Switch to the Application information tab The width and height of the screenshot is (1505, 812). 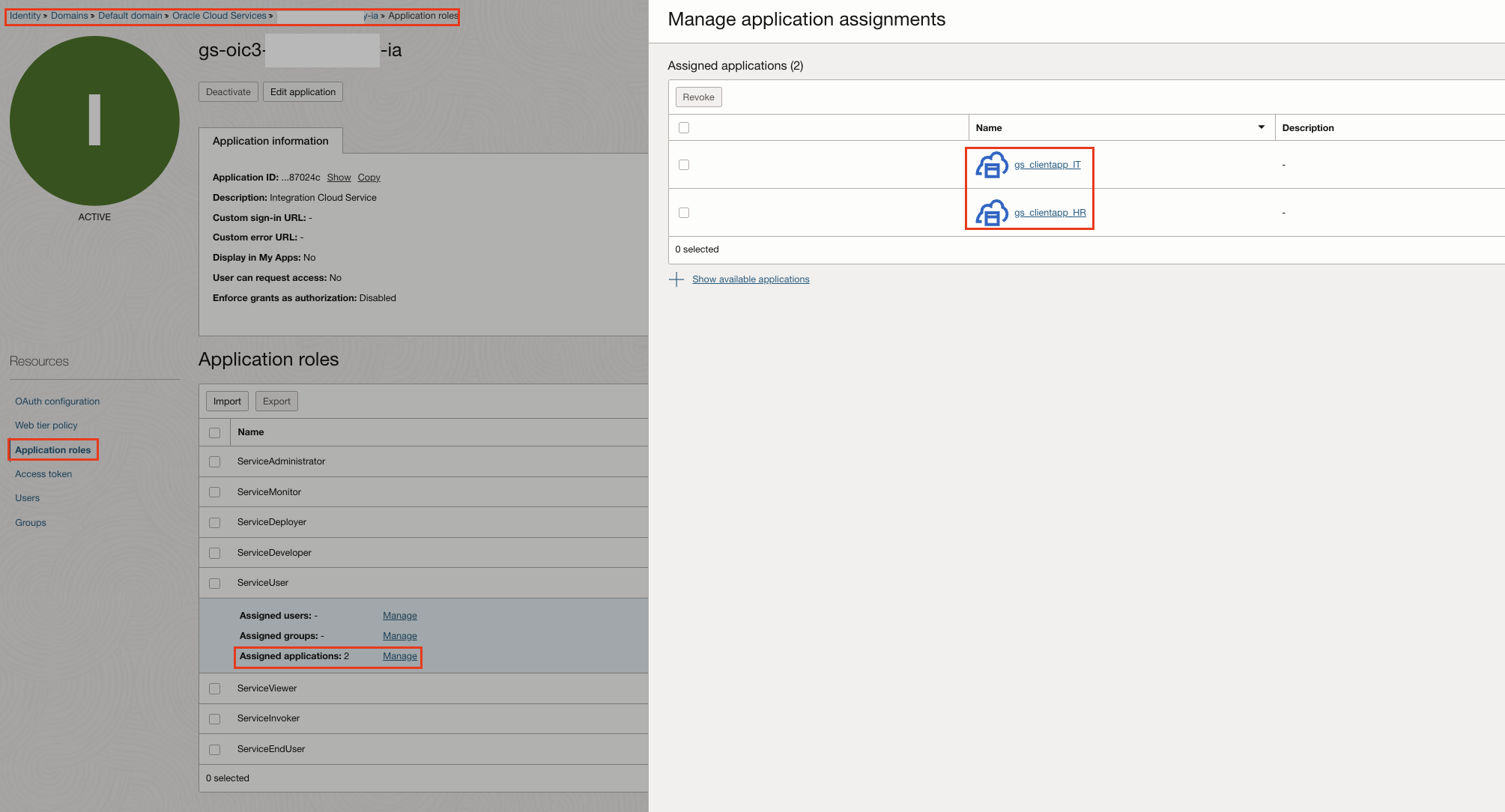click(270, 141)
